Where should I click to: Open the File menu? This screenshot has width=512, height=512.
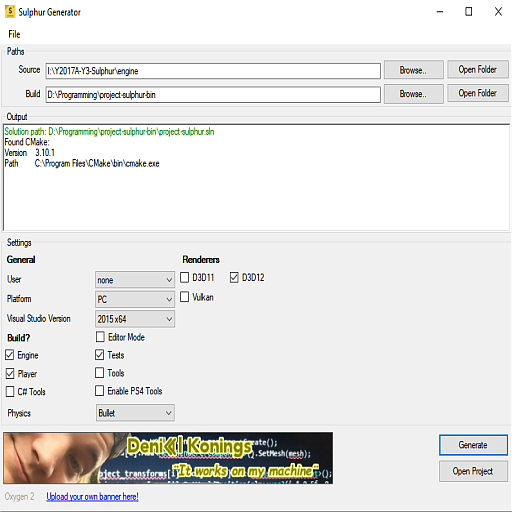[x=14, y=34]
